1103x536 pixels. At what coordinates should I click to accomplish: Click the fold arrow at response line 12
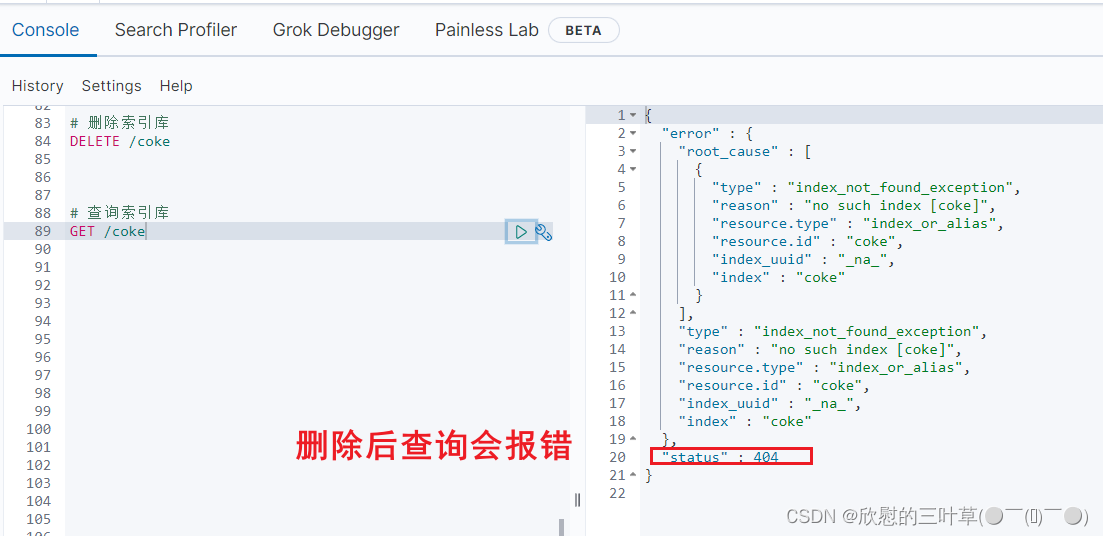pos(633,313)
